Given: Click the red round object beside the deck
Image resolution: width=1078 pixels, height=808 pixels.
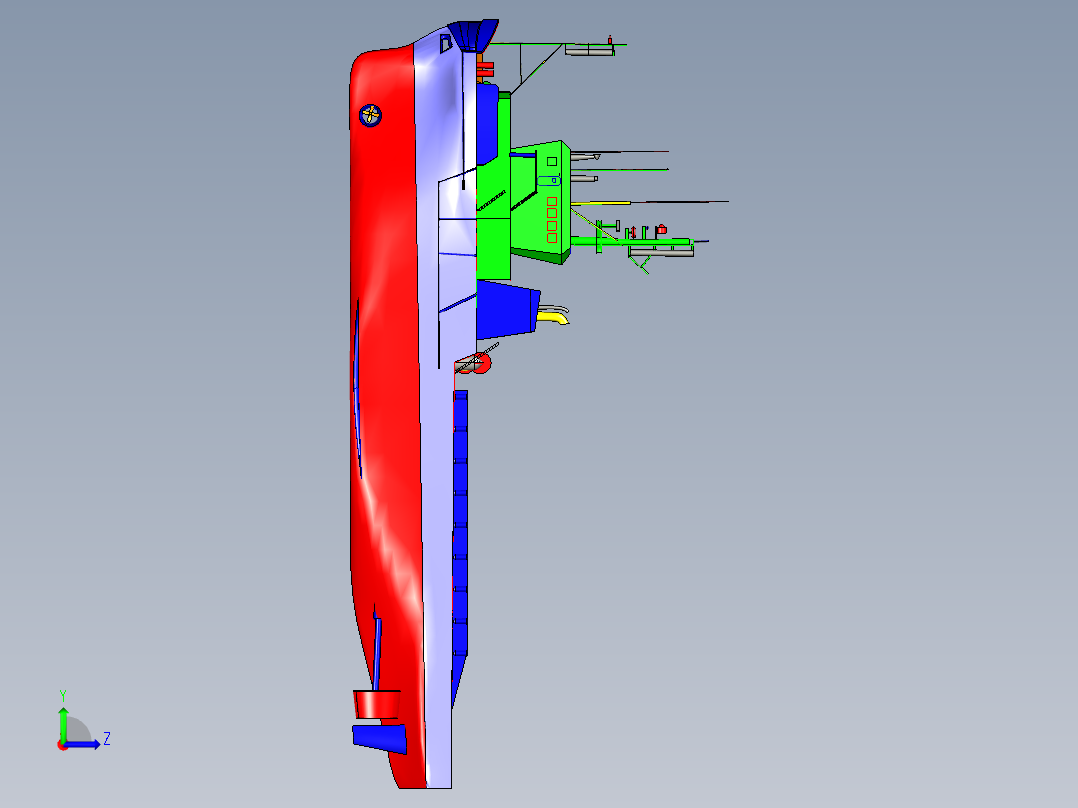Looking at the screenshot, I should pyautogui.click(x=482, y=363).
